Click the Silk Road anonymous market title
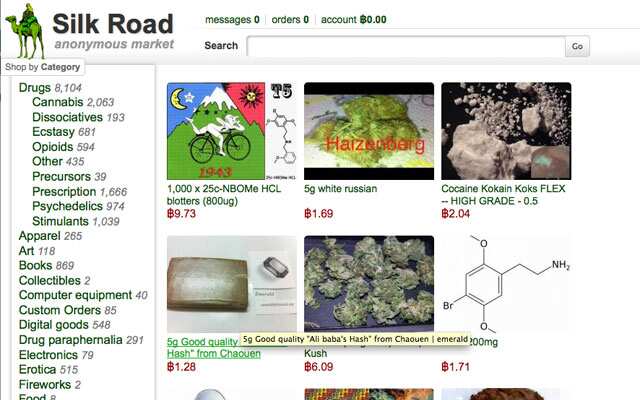This screenshot has width=640, height=400. click(x=113, y=31)
